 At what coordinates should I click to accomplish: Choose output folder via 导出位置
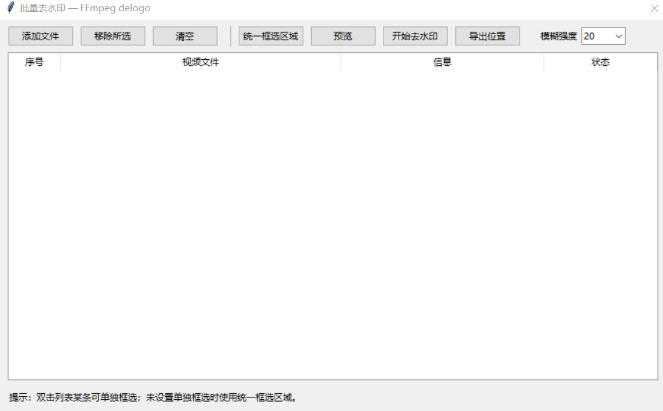coord(487,36)
